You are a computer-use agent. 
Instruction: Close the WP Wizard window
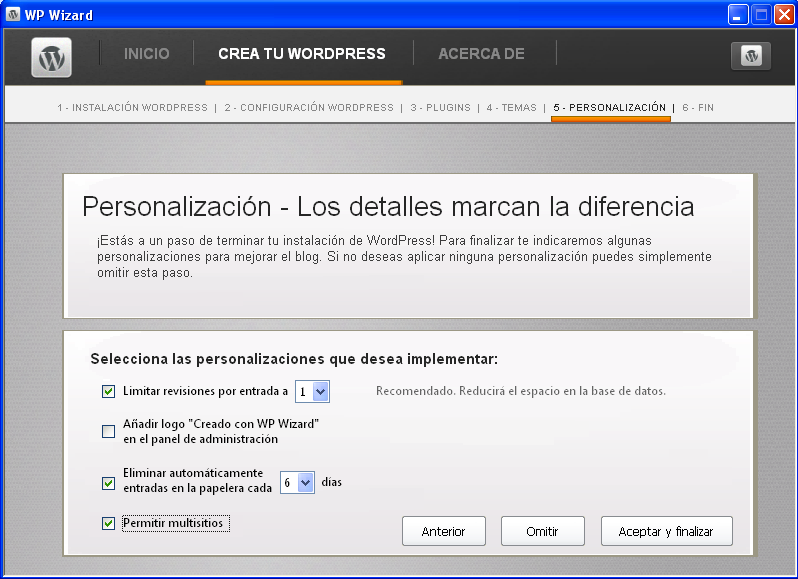784,15
